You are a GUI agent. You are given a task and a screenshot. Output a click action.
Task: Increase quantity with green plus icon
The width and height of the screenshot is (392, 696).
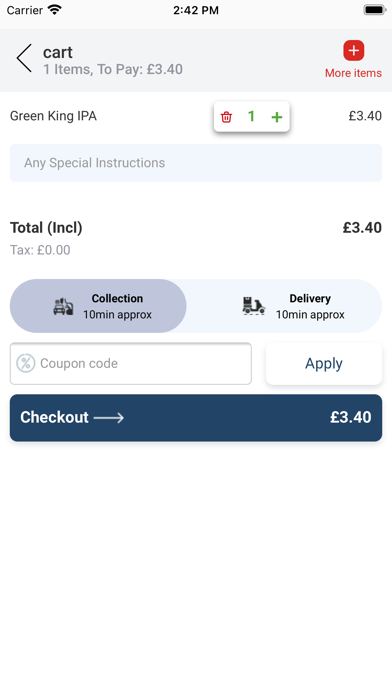click(277, 117)
